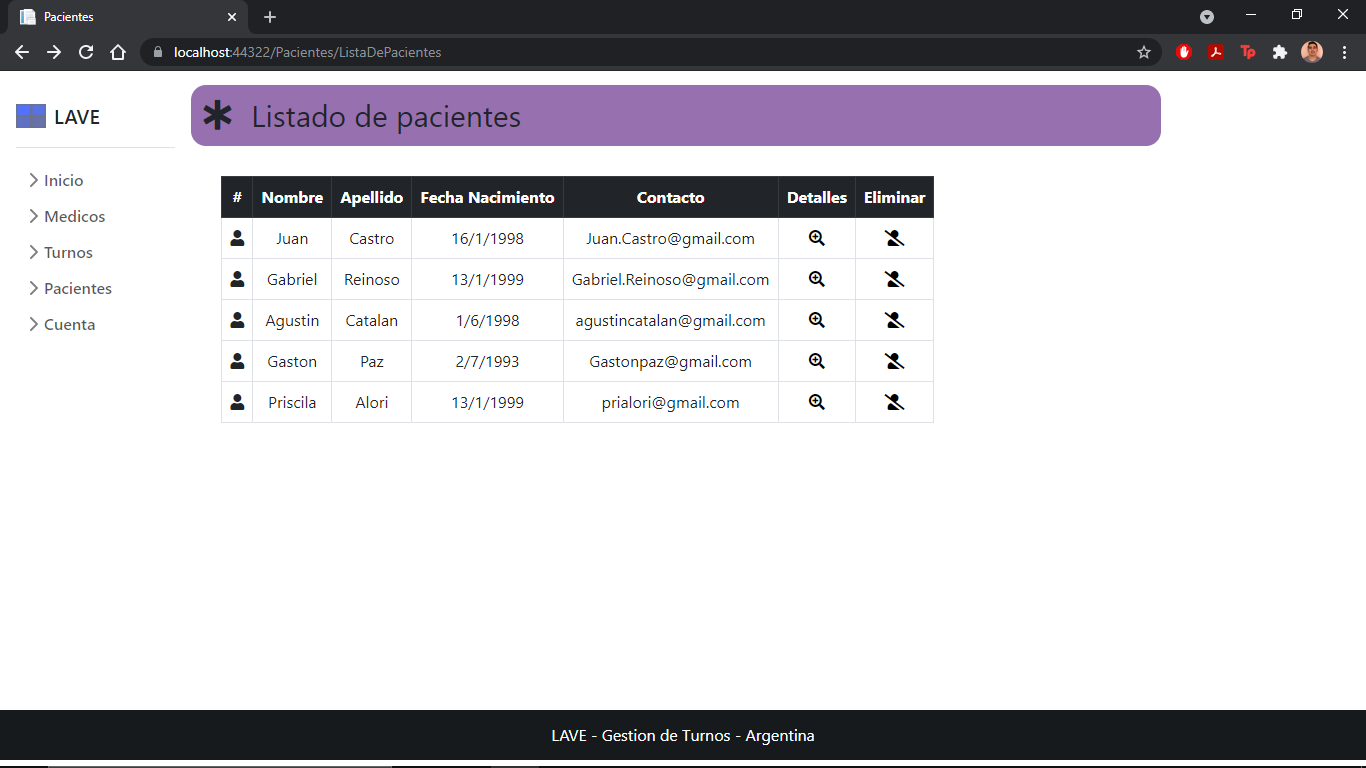The width and height of the screenshot is (1366, 768).
Task: View details of Agustin Catalan
Action: tap(816, 320)
